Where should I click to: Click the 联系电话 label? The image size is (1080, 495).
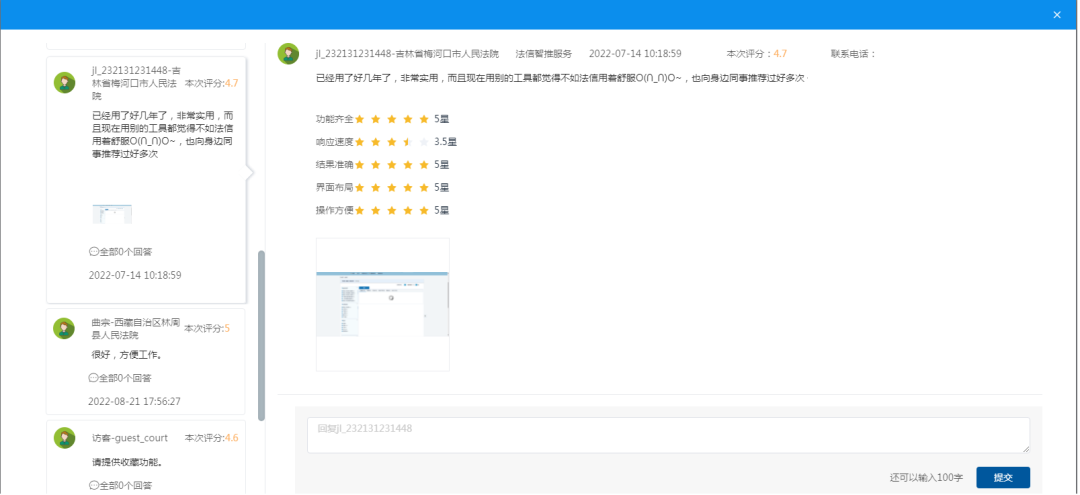point(853,54)
